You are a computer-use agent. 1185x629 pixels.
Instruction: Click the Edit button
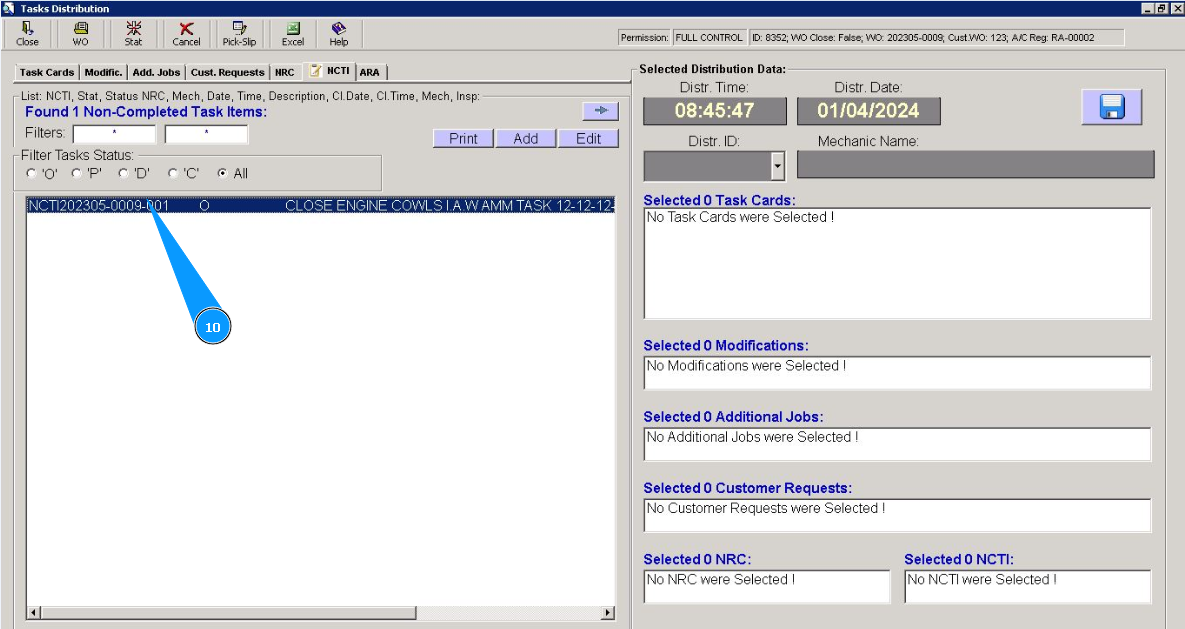tap(589, 138)
